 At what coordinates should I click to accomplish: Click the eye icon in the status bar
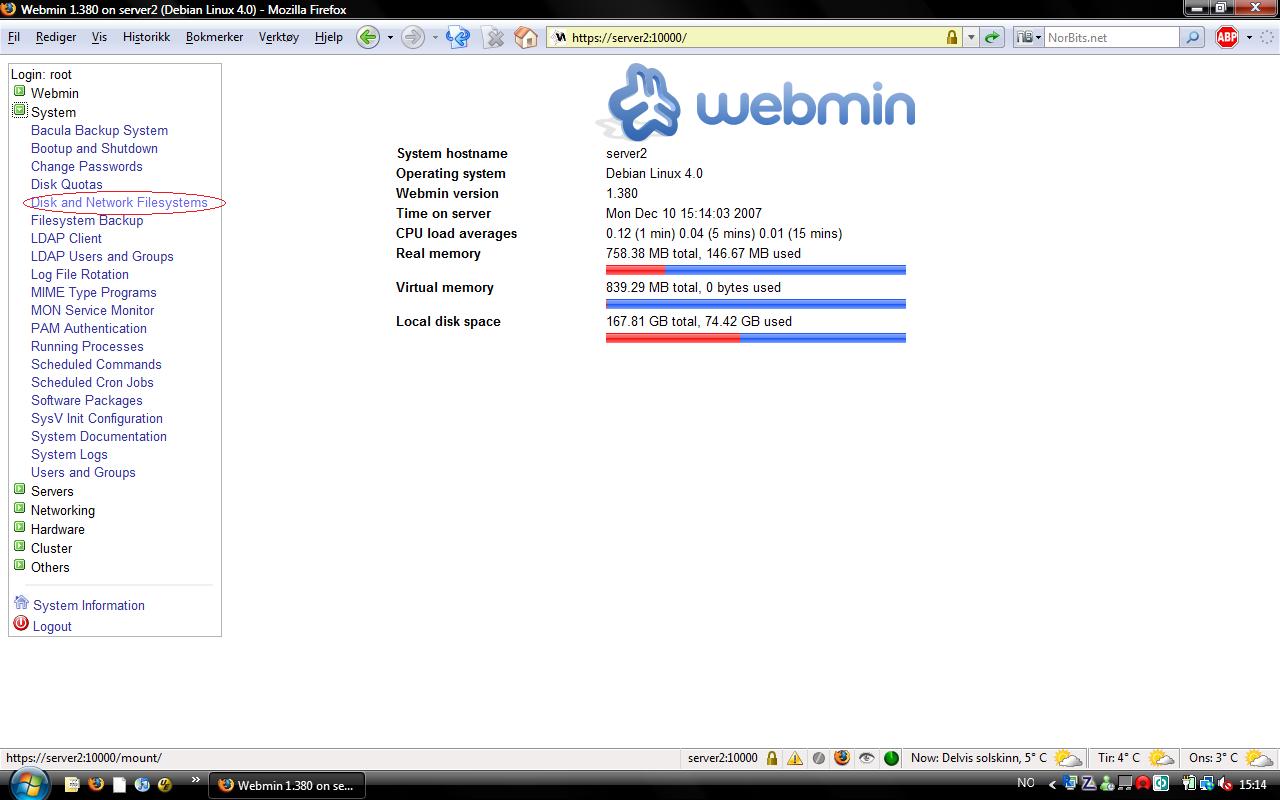pos(866,758)
